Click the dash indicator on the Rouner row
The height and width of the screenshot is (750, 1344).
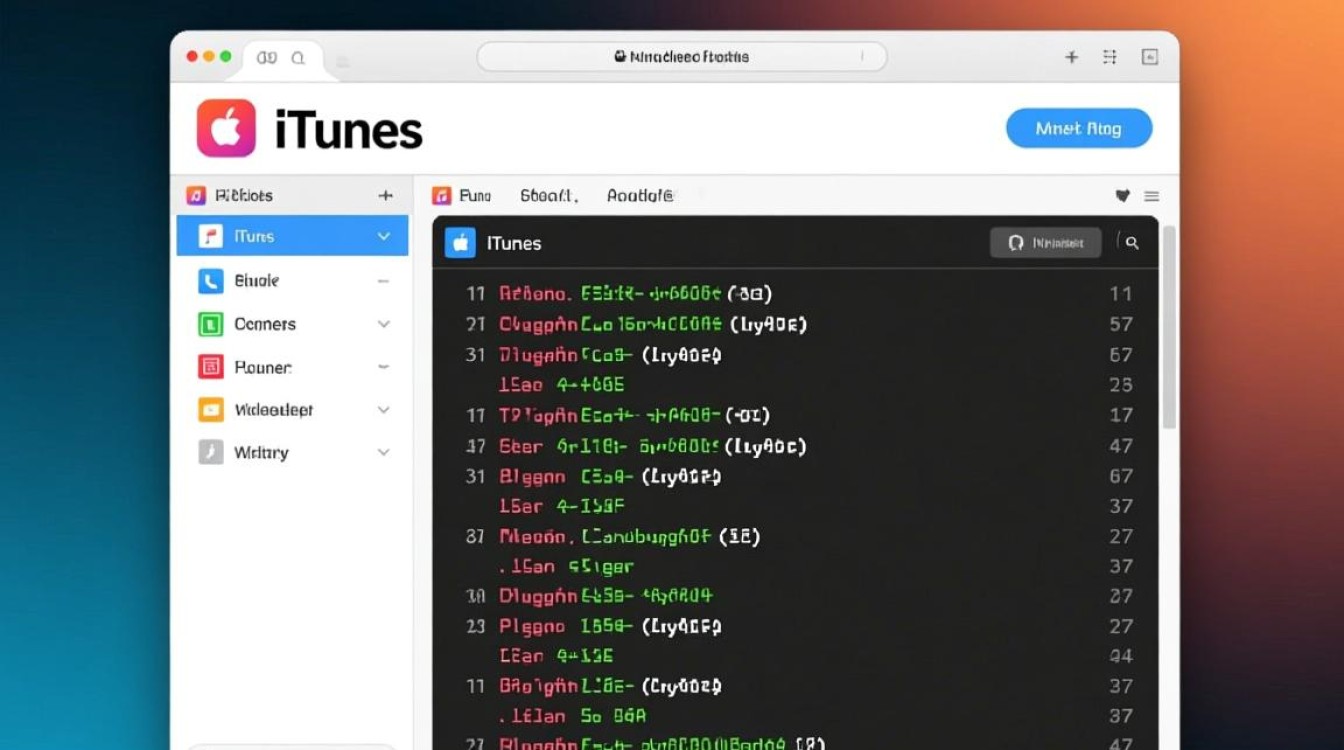coord(383,367)
